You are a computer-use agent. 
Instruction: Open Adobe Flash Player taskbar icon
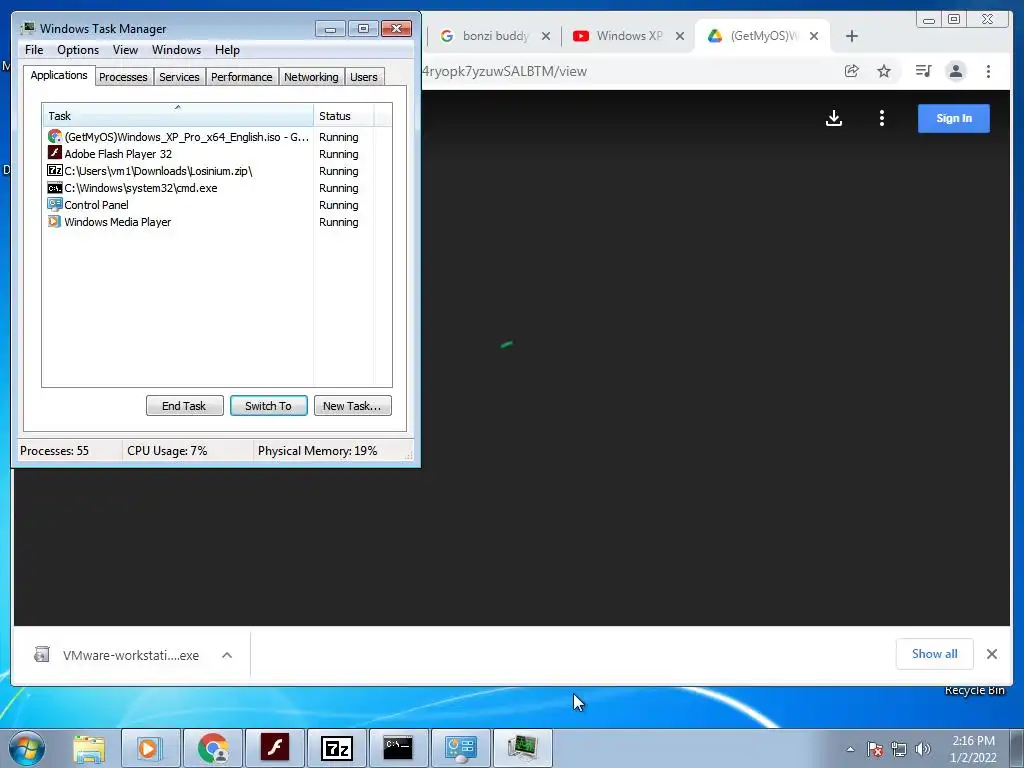[x=275, y=748]
